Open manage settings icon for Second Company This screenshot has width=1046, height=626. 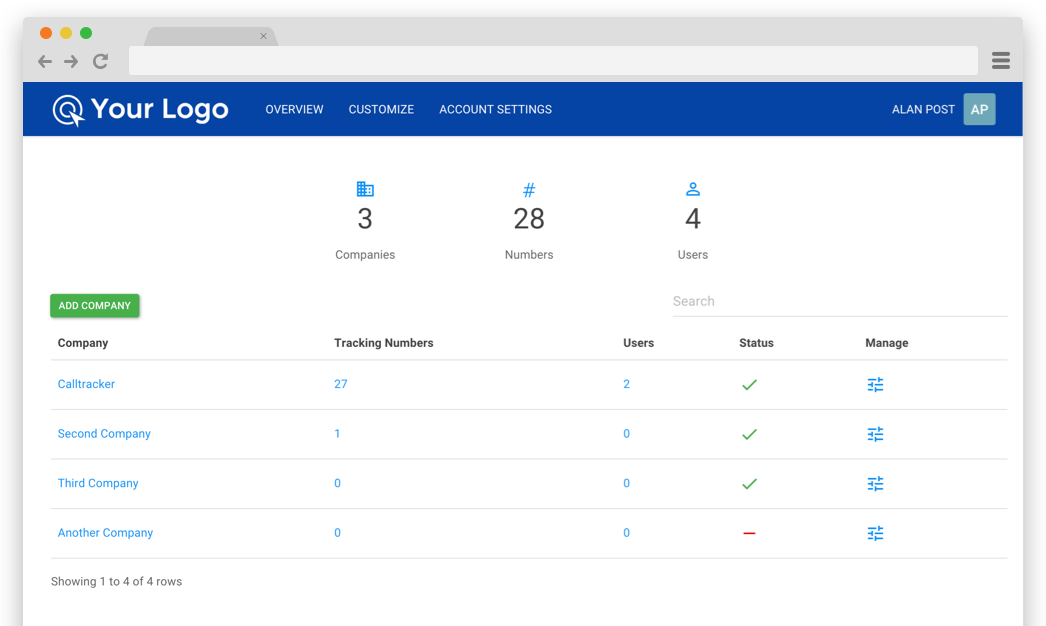tap(875, 434)
